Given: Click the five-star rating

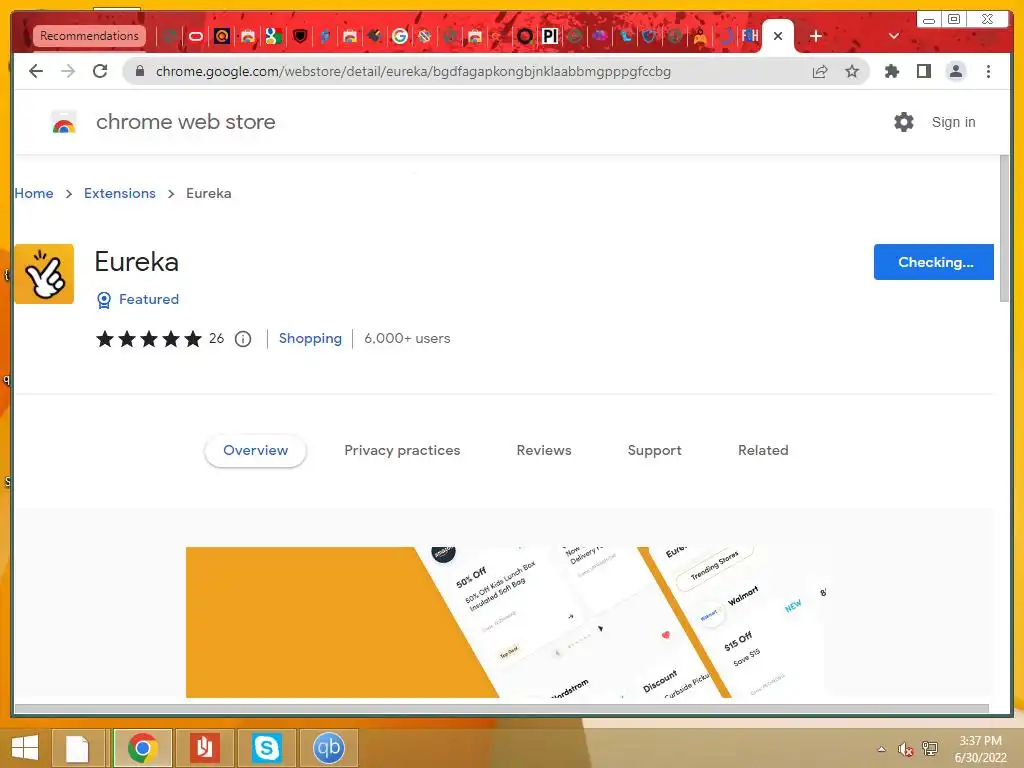Looking at the screenshot, I should point(149,339).
